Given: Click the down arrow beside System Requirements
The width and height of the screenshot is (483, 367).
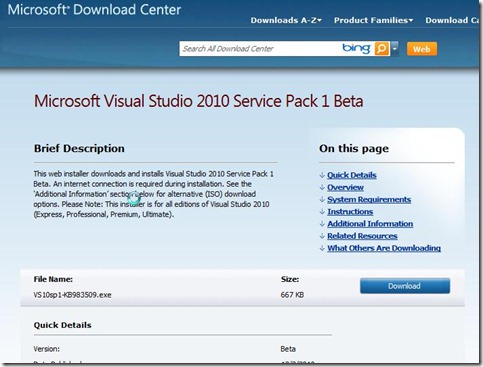Looking at the screenshot, I should pos(322,200).
